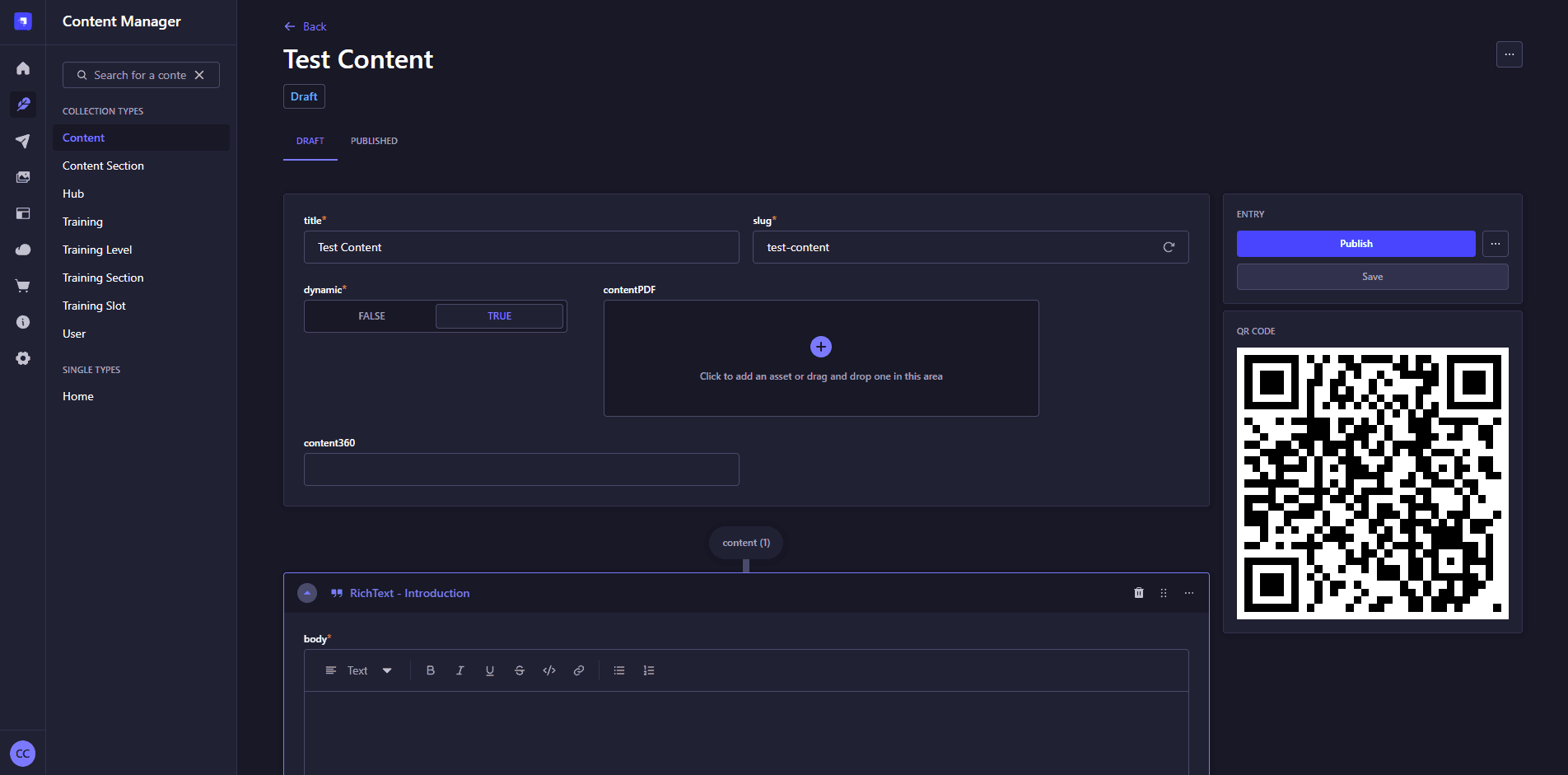Open RichText component more options
Image resolution: width=1568 pixels, height=775 pixels.
tap(1189, 593)
